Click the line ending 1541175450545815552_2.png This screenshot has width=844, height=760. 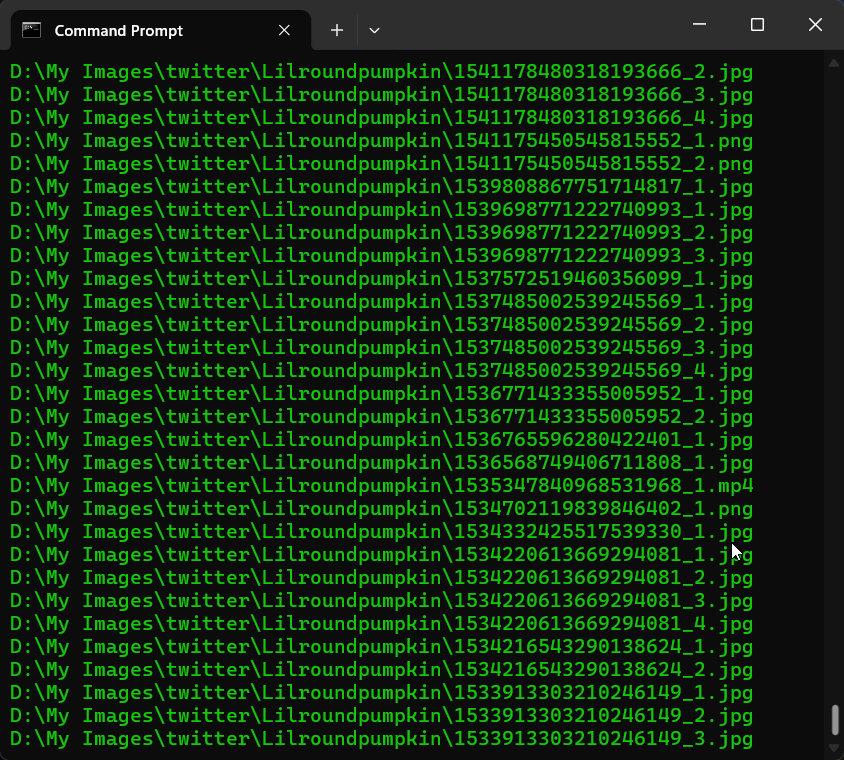[381, 164]
